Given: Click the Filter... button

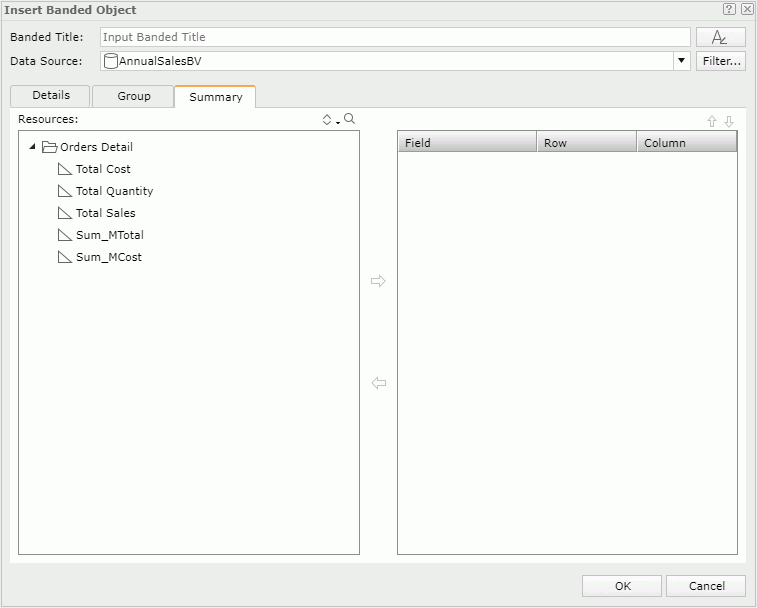Looking at the screenshot, I should point(721,61).
